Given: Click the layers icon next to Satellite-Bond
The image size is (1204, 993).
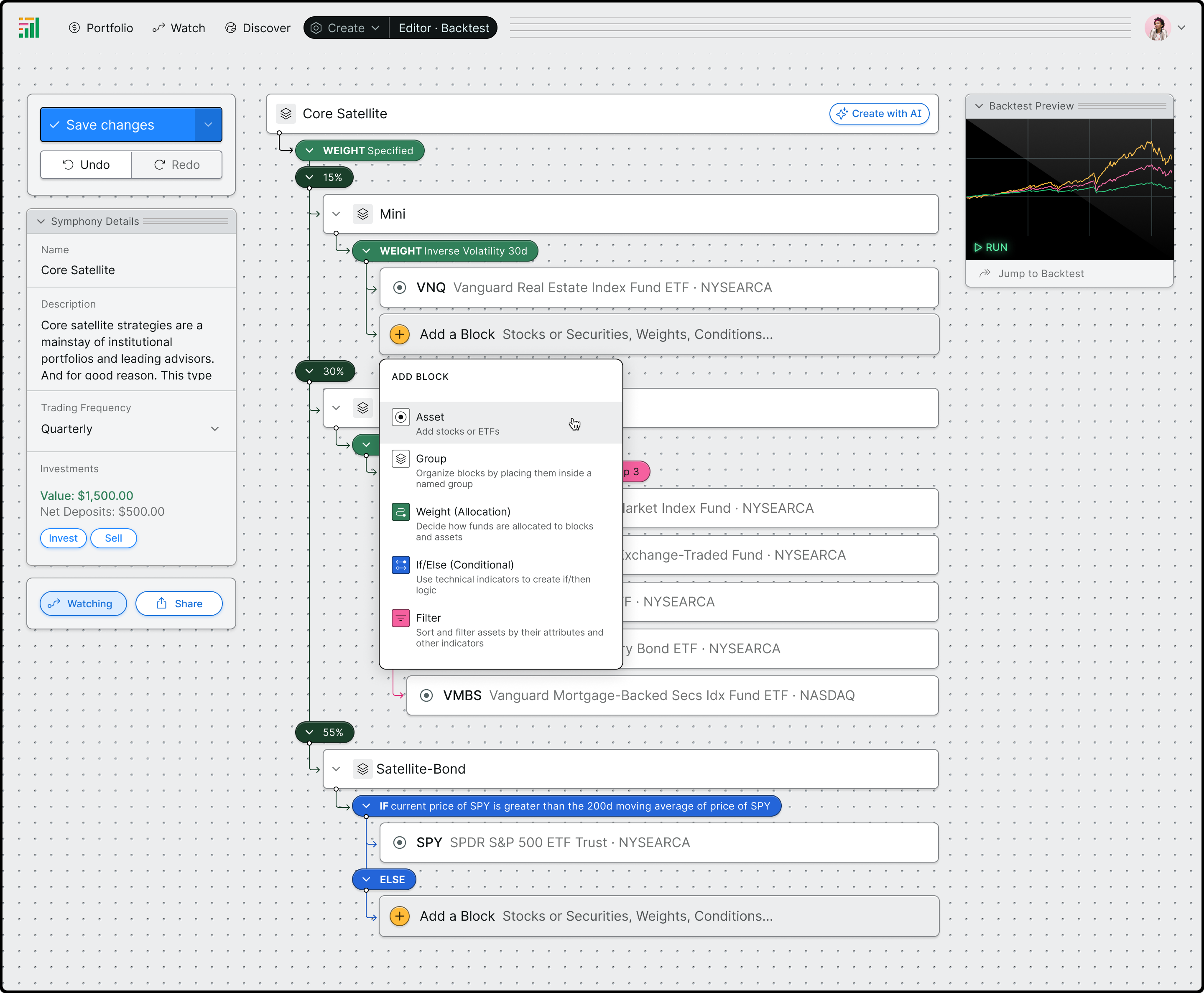Looking at the screenshot, I should click(x=363, y=768).
